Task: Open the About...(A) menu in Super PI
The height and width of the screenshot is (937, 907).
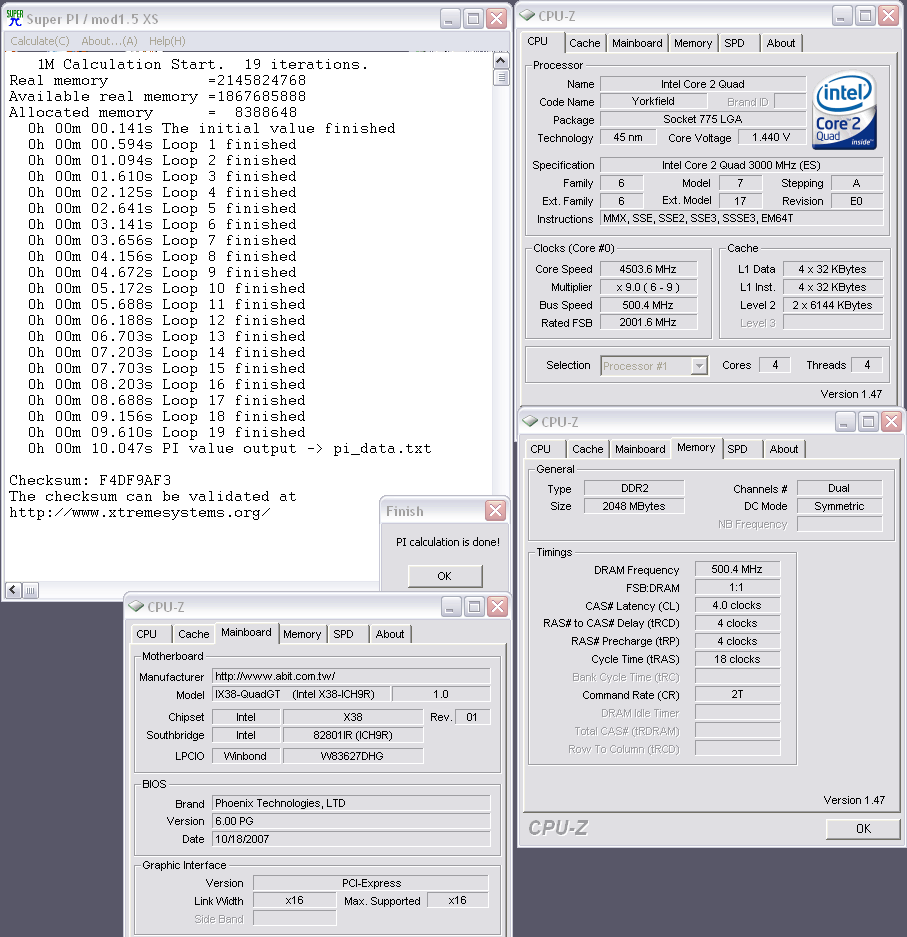Action: coord(109,41)
